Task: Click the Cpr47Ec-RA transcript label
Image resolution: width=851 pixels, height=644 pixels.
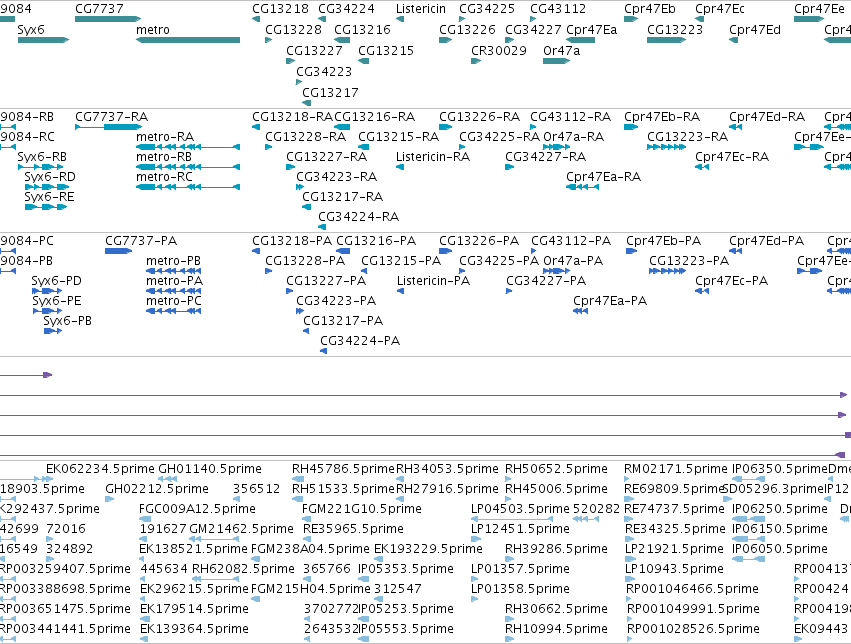Action: [x=732, y=157]
